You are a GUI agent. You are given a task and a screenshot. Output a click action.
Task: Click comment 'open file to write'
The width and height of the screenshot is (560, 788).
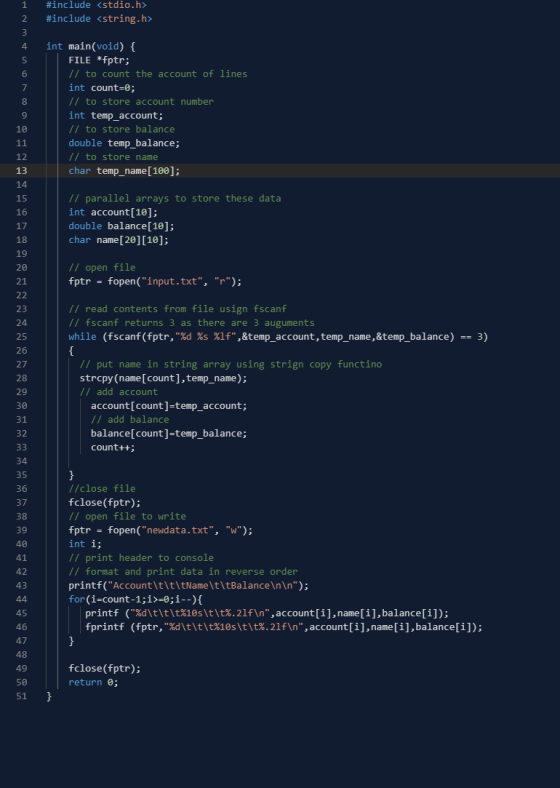127,517
